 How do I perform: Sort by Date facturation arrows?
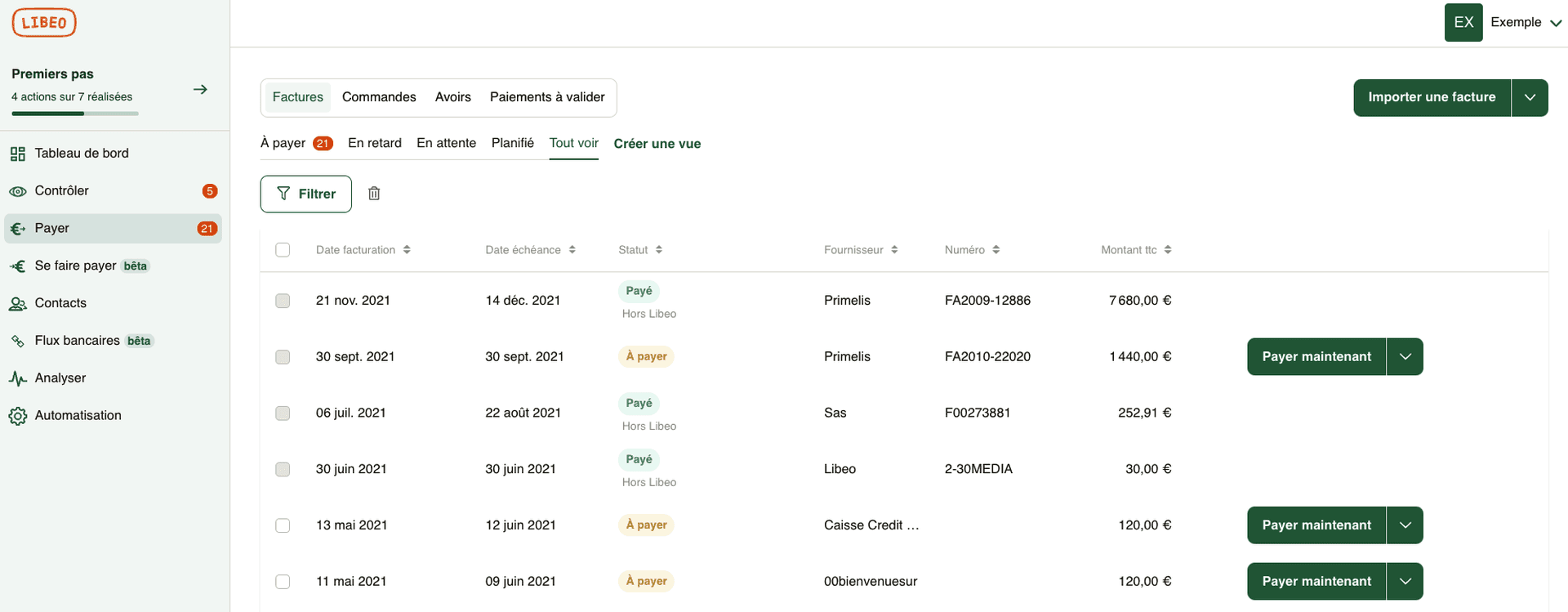(407, 250)
